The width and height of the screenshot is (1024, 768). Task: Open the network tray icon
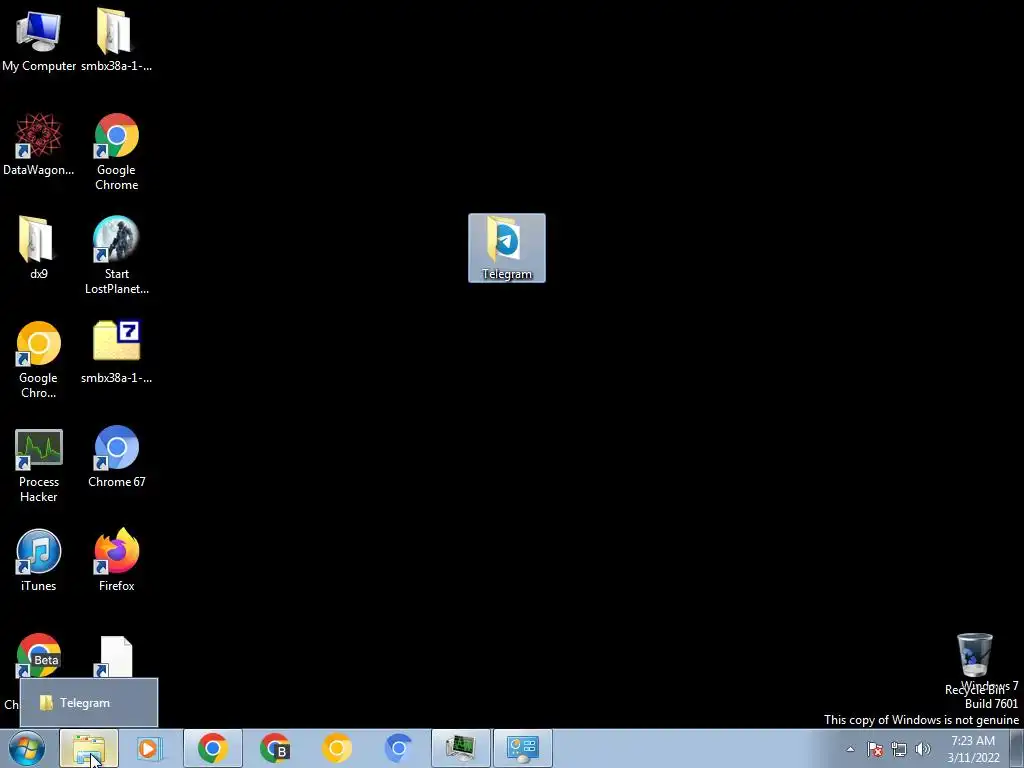coord(899,749)
